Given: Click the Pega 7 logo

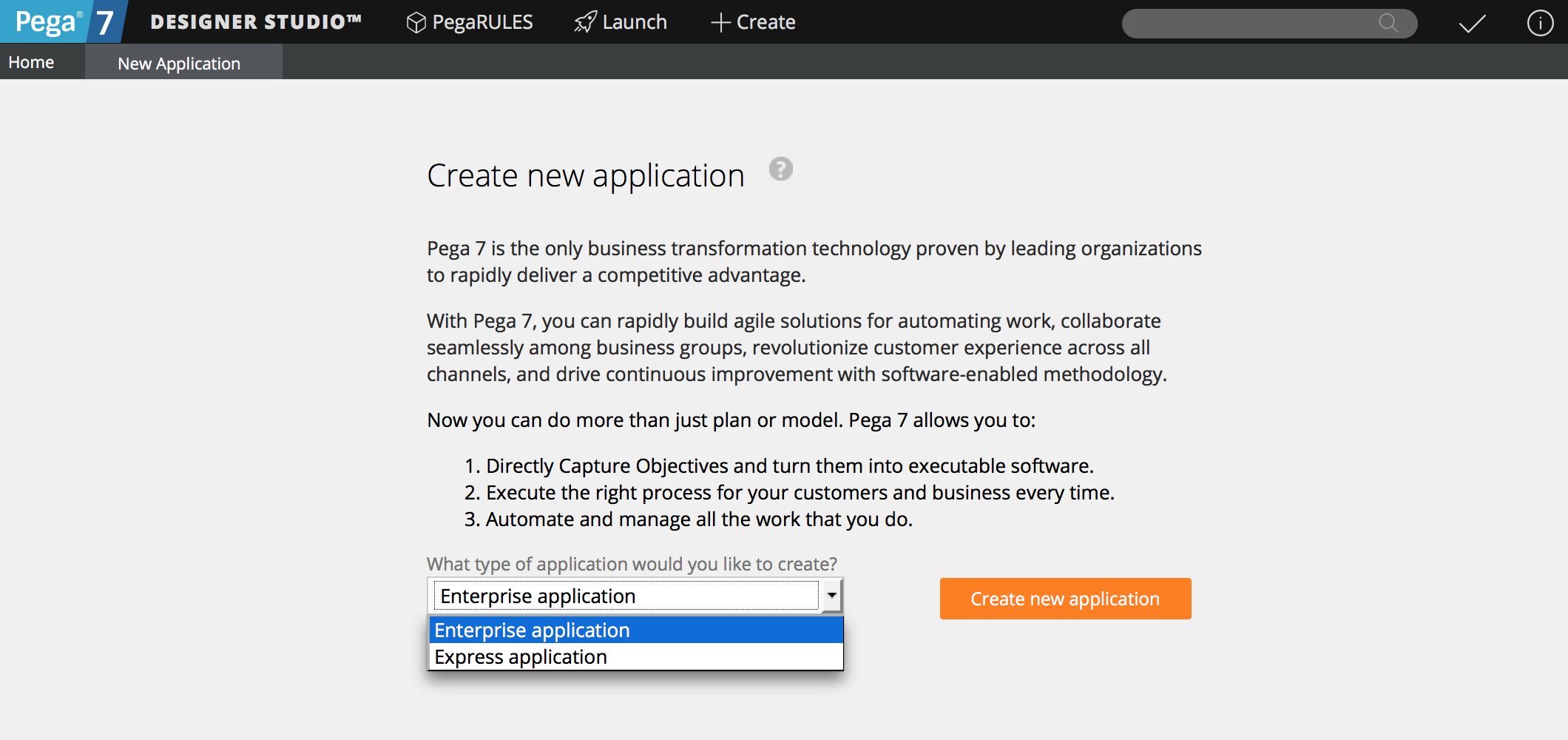Looking at the screenshot, I should click(64, 21).
